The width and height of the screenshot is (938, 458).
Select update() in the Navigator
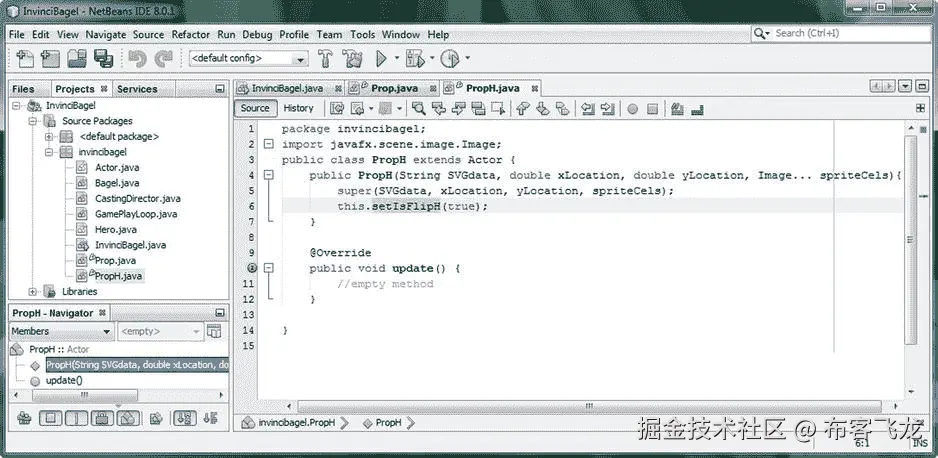64,380
